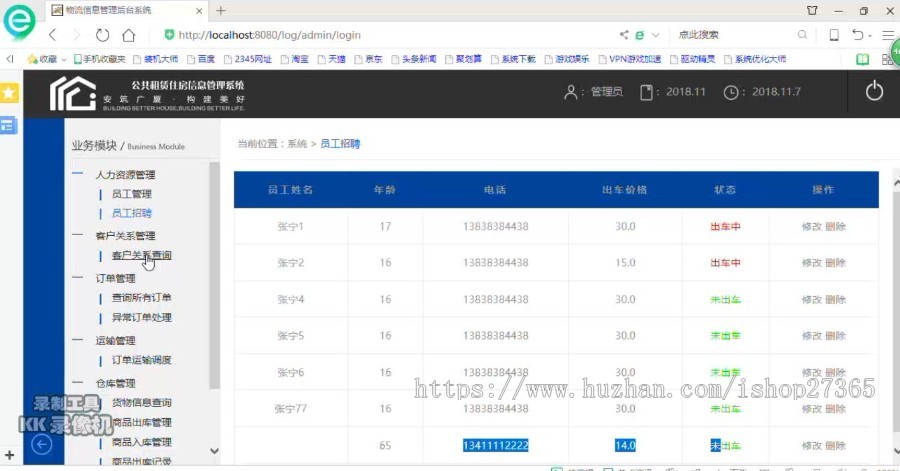
Task: Open the browser home page icon
Action: coord(129,35)
